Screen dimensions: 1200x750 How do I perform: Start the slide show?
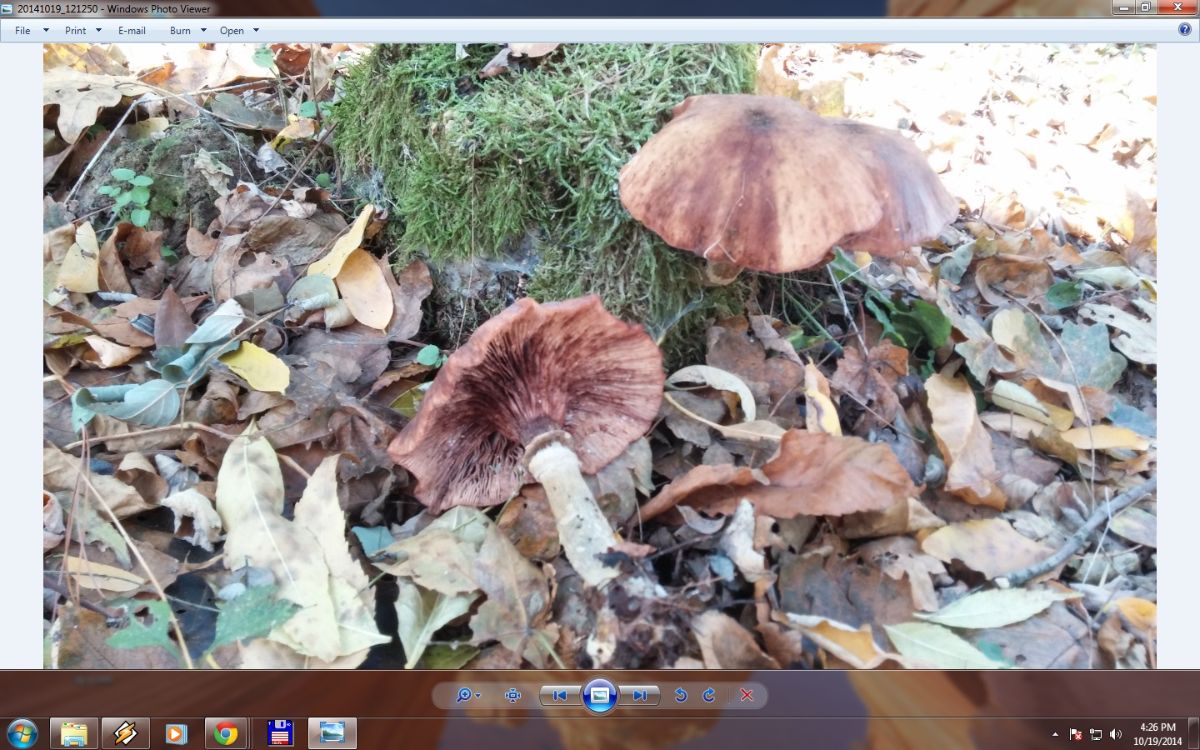(x=599, y=695)
